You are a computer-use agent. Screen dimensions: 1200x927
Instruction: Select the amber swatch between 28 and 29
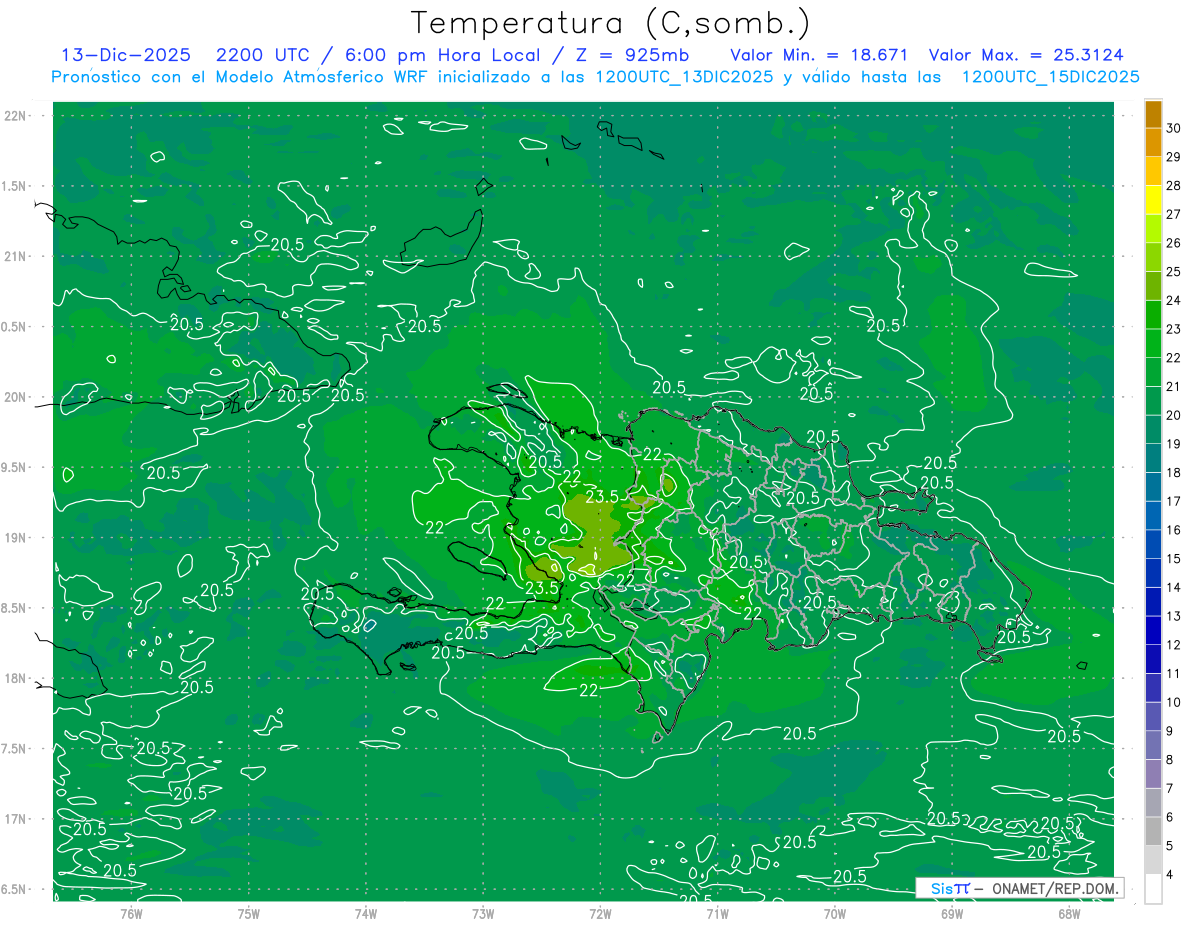click(x=1153, y=171)
